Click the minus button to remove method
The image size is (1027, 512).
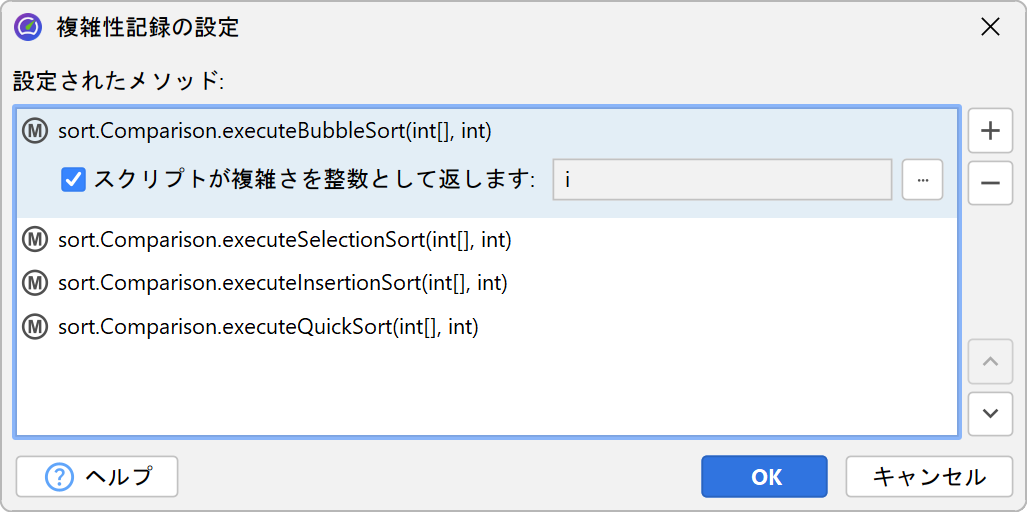[x=990, y=183]
